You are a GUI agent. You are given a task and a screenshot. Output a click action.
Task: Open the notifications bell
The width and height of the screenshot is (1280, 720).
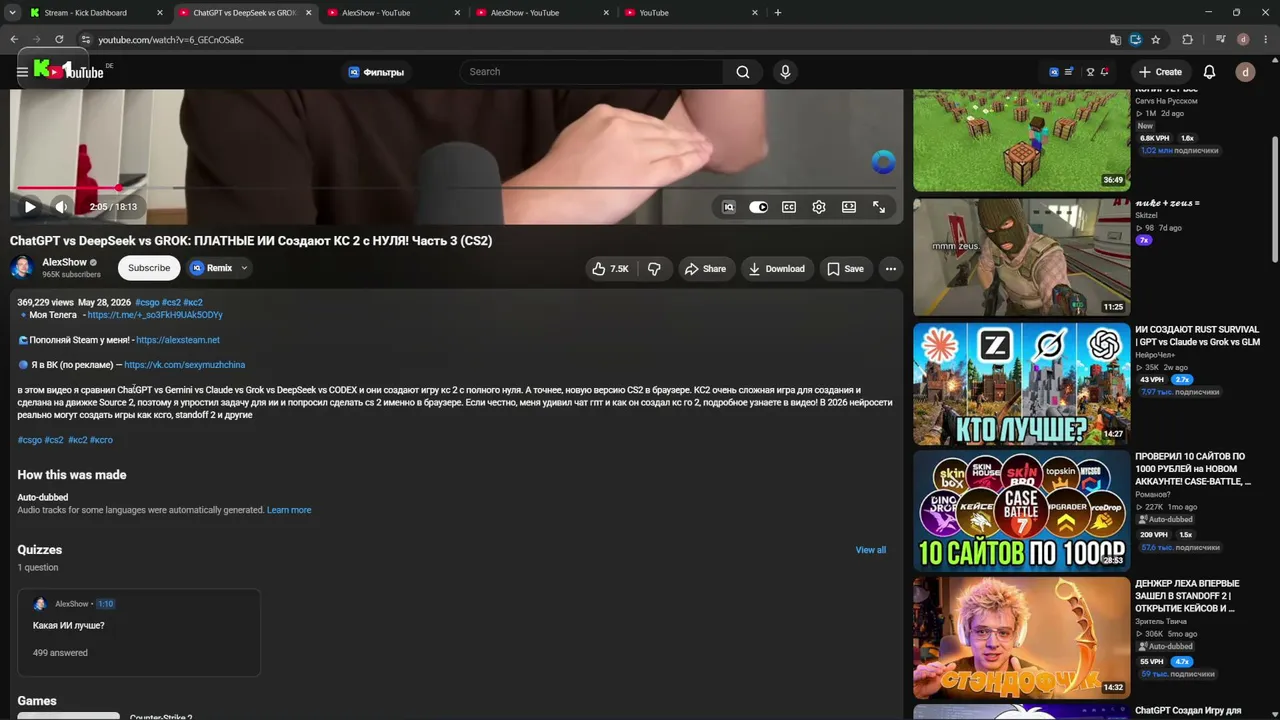click(x=1209, y=72)
